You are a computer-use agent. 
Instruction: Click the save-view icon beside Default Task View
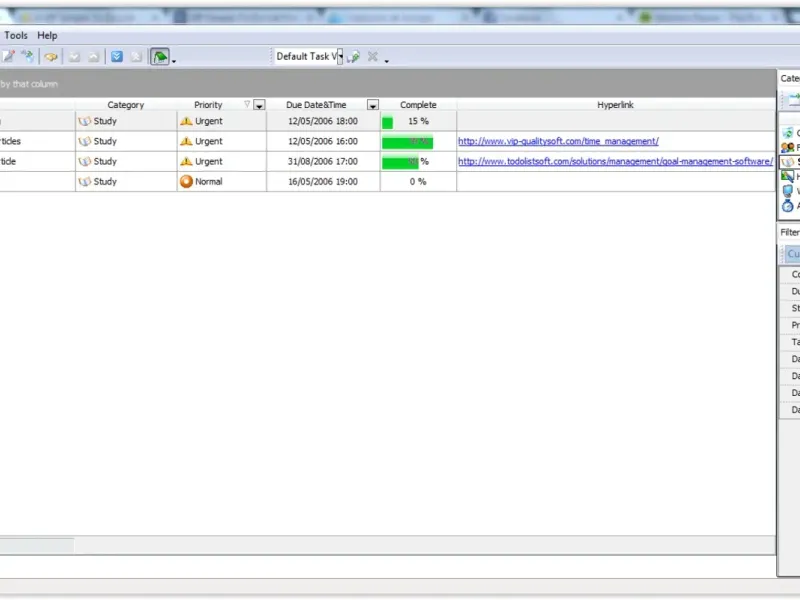pyautogui.click(x=353, y=57)
